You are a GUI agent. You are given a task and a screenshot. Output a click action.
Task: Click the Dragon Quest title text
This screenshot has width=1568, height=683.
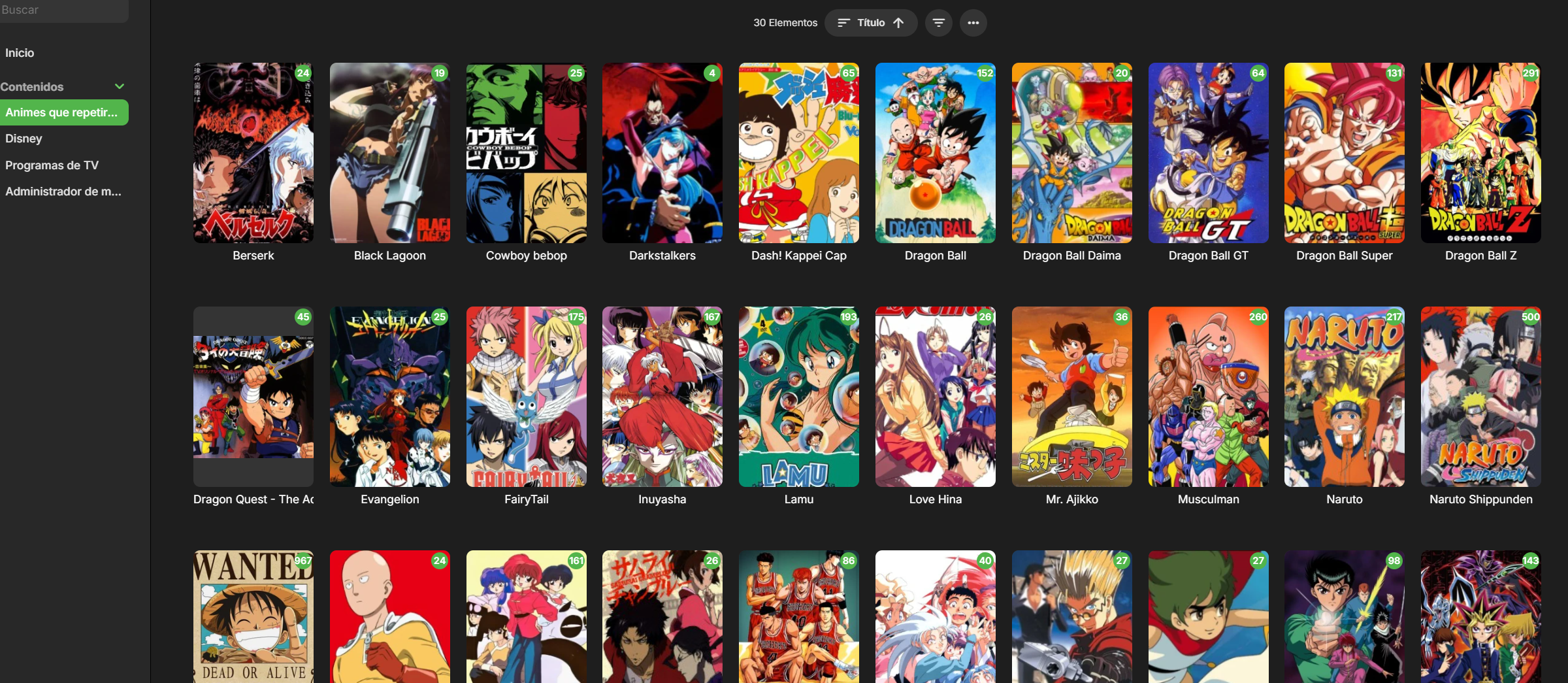point(253,499)
